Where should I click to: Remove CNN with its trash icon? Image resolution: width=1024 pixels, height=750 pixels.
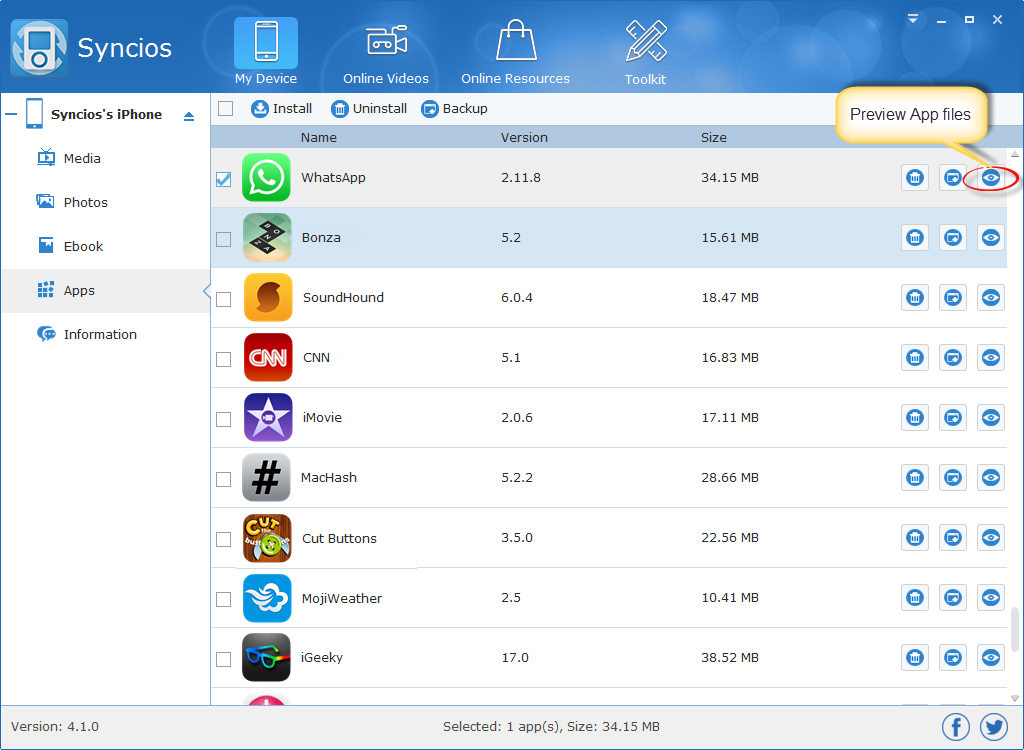point(915,357)
